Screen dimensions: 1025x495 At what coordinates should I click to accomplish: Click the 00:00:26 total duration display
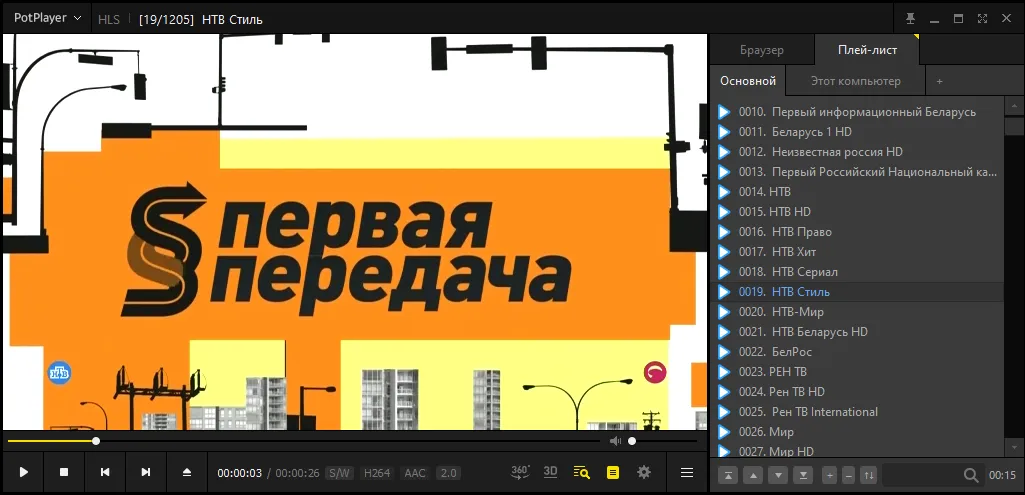click(x=297, y=473)
